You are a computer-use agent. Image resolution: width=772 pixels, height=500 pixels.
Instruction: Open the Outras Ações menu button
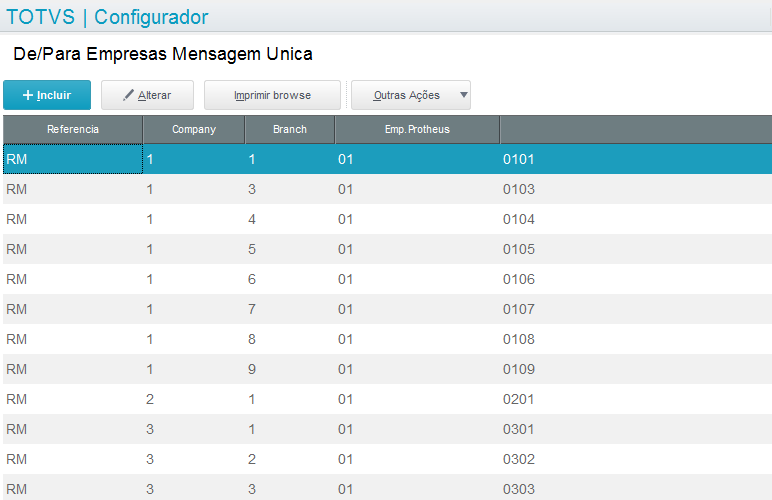coord(411,95)
